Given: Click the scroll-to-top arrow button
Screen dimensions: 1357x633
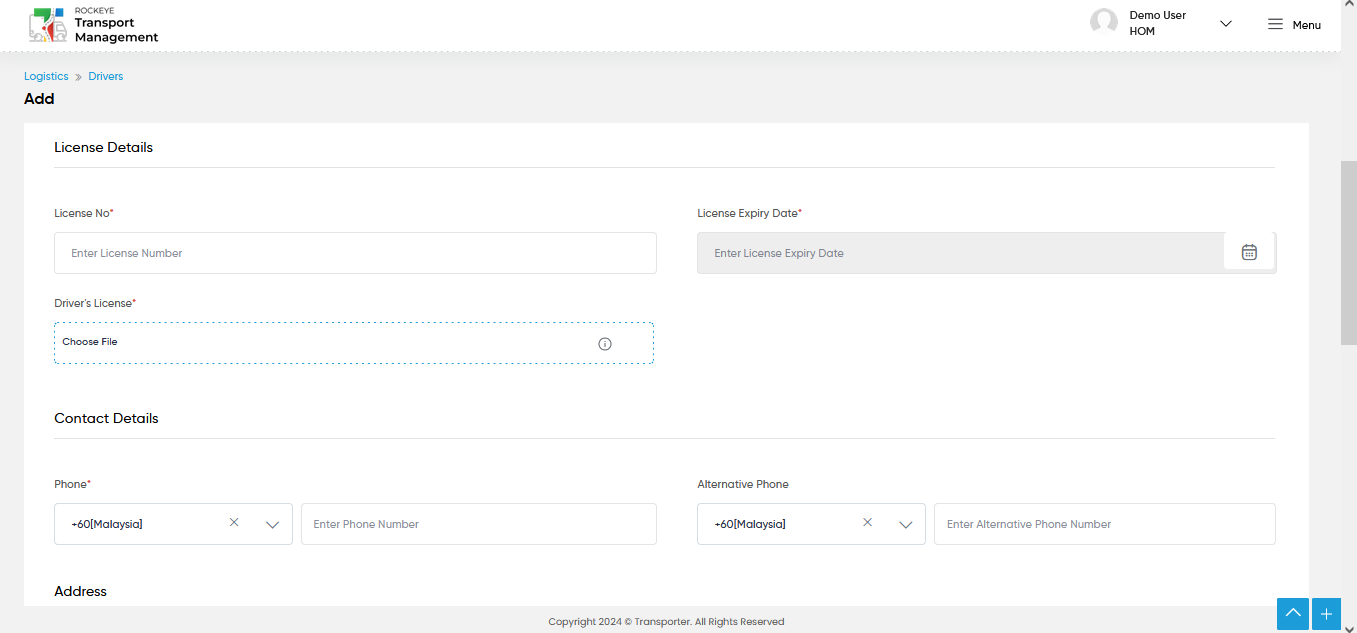Looking at the screenshot, I should pos(1293,613).
